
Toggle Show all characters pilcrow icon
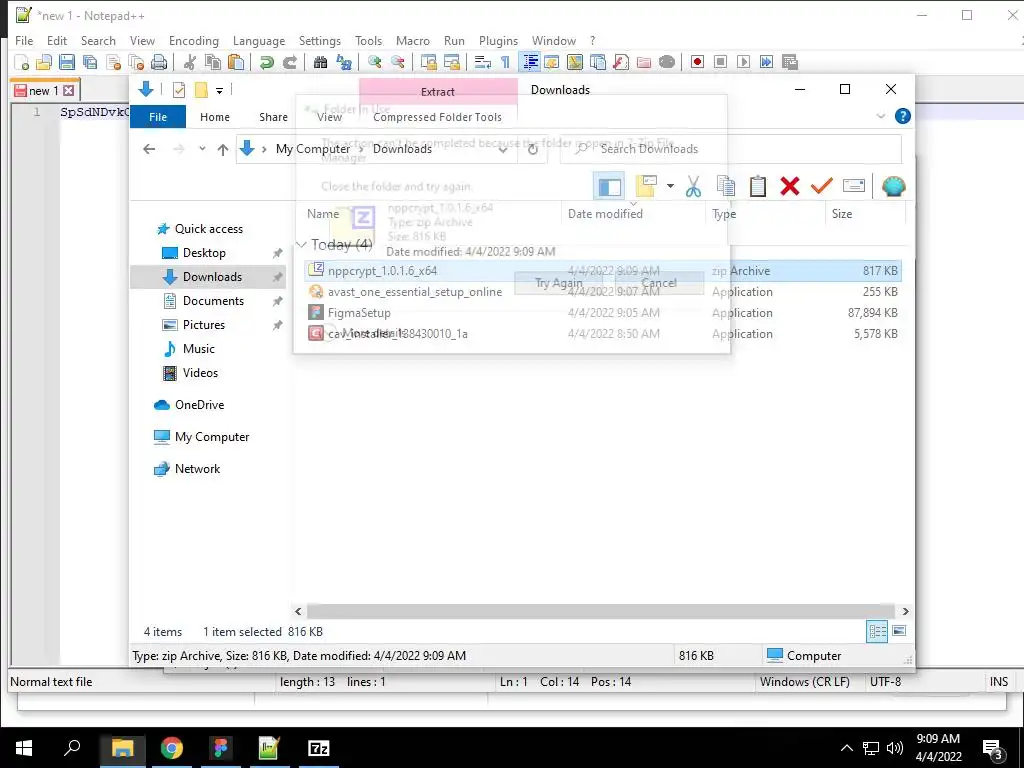click(505, 62)
